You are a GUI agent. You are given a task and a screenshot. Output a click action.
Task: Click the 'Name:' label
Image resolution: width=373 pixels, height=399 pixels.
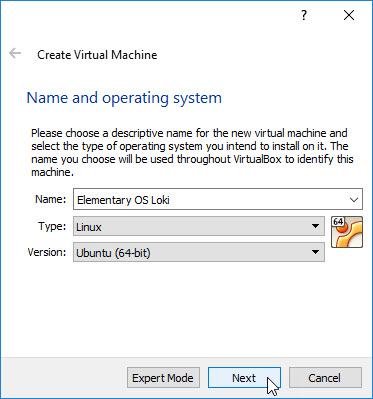coord(51,199)
